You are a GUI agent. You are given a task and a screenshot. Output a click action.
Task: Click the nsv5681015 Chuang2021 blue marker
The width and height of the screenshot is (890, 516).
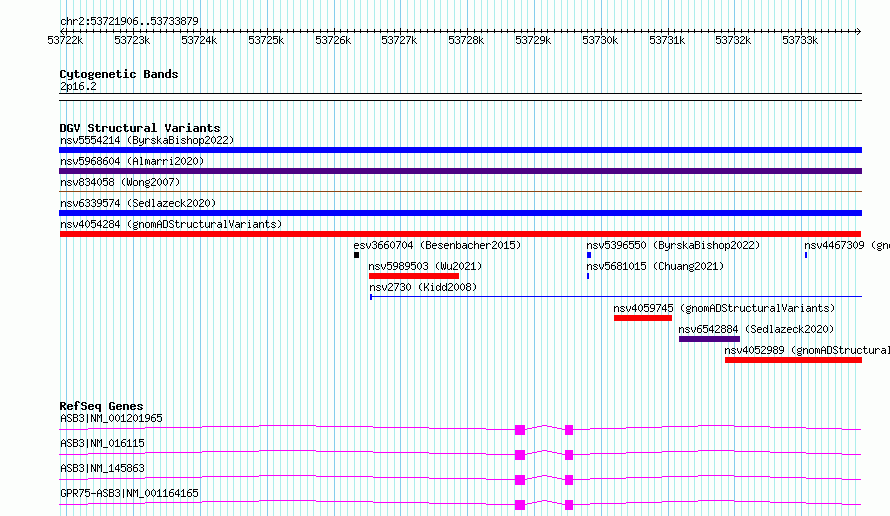pyautogui.click(x=588, y=276)
